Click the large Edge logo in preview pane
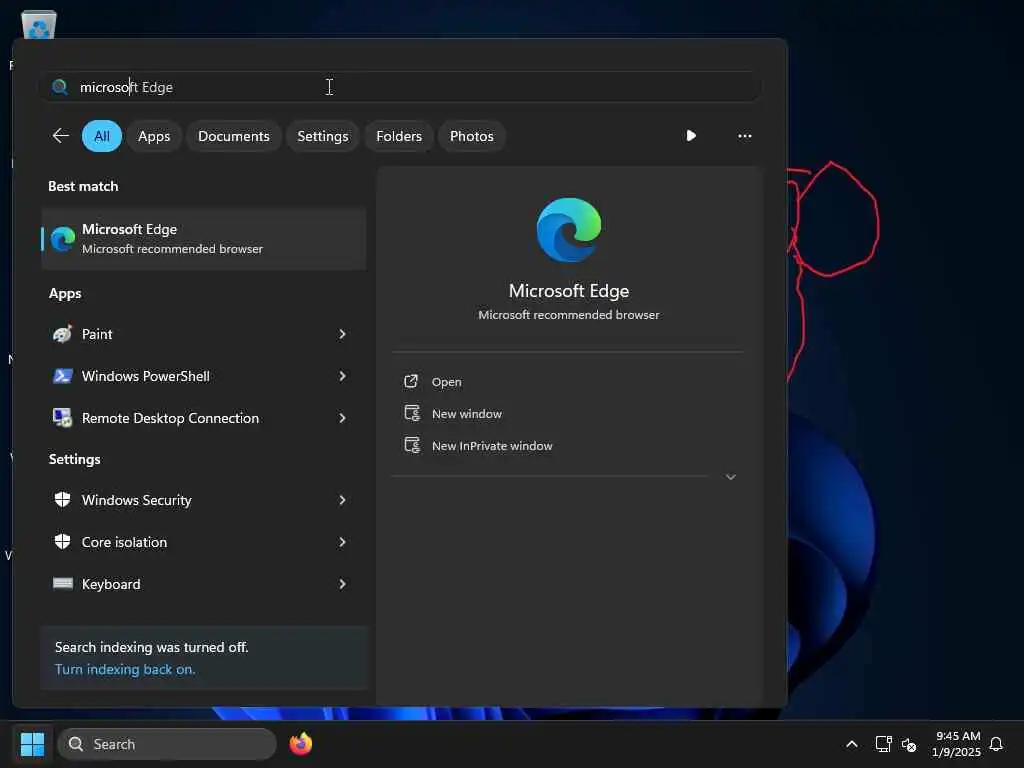The image size is (1024, 768). pos(569,230)
